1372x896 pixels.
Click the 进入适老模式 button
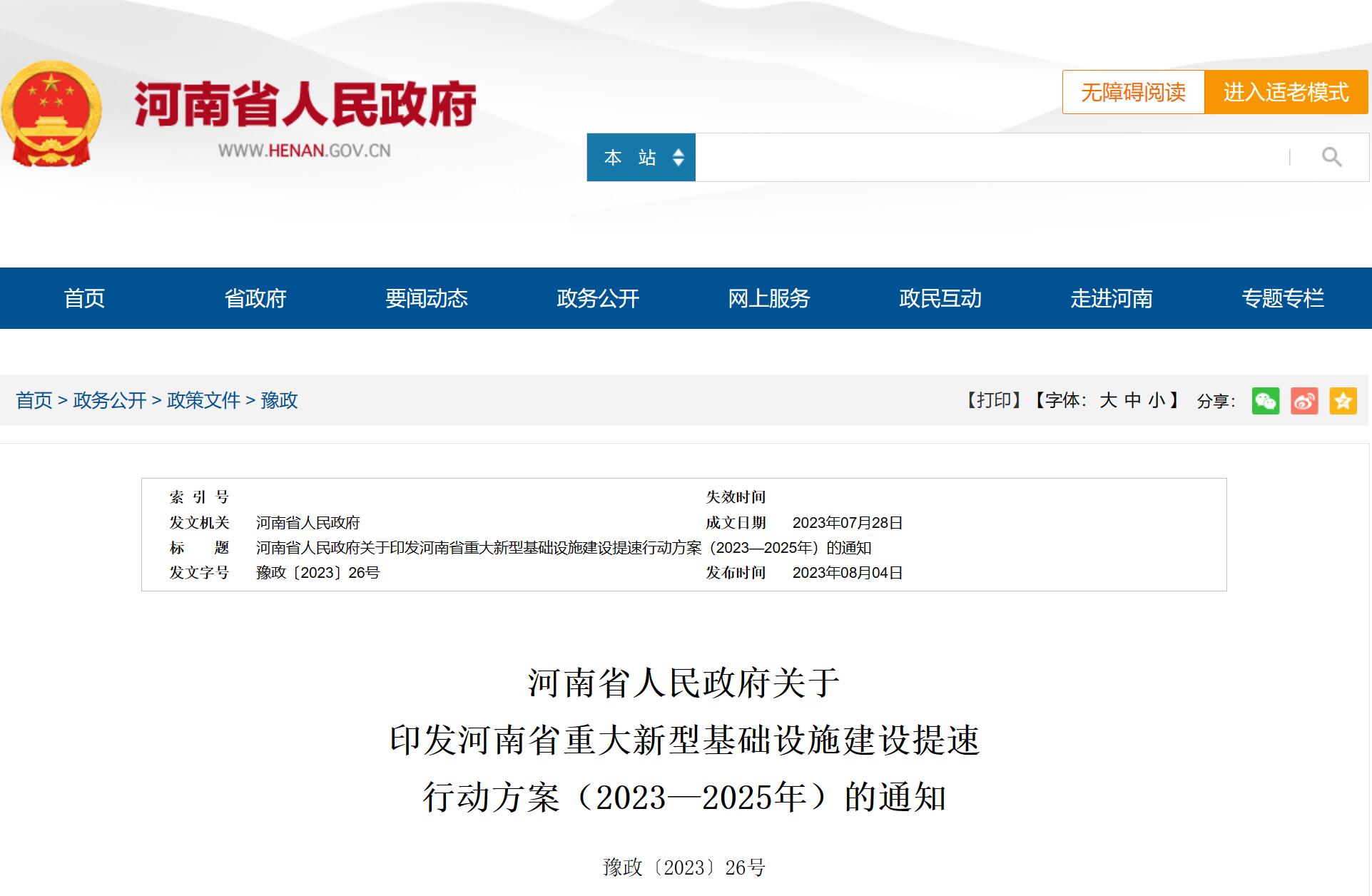click(1286, 92)
